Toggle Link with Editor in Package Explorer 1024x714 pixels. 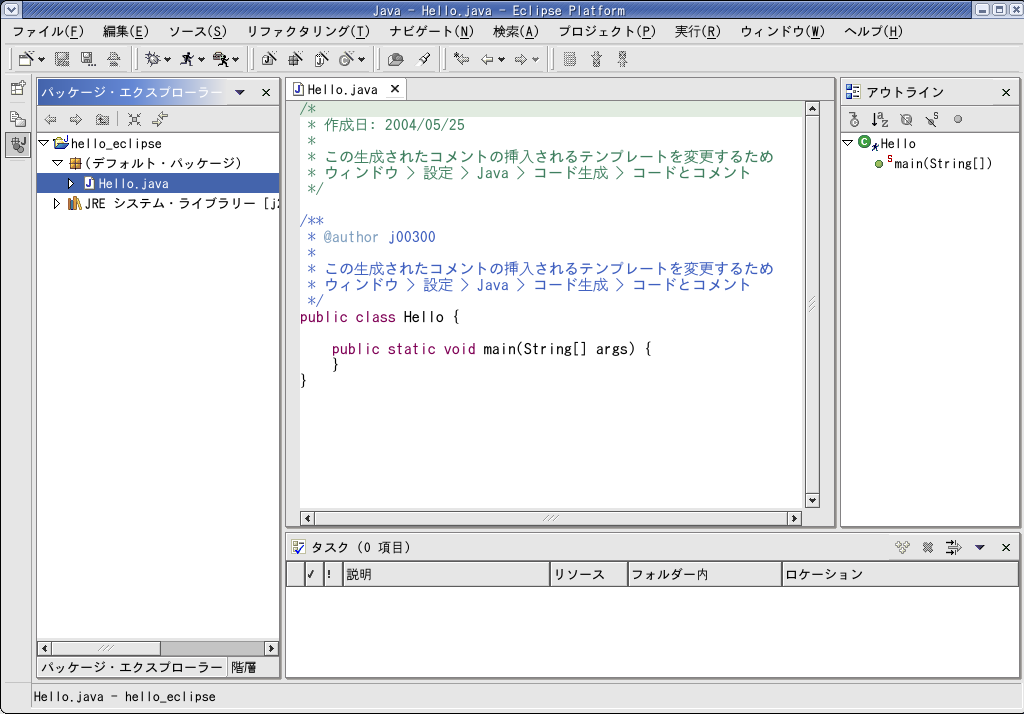pyautogui.click(x=160, y=119)
